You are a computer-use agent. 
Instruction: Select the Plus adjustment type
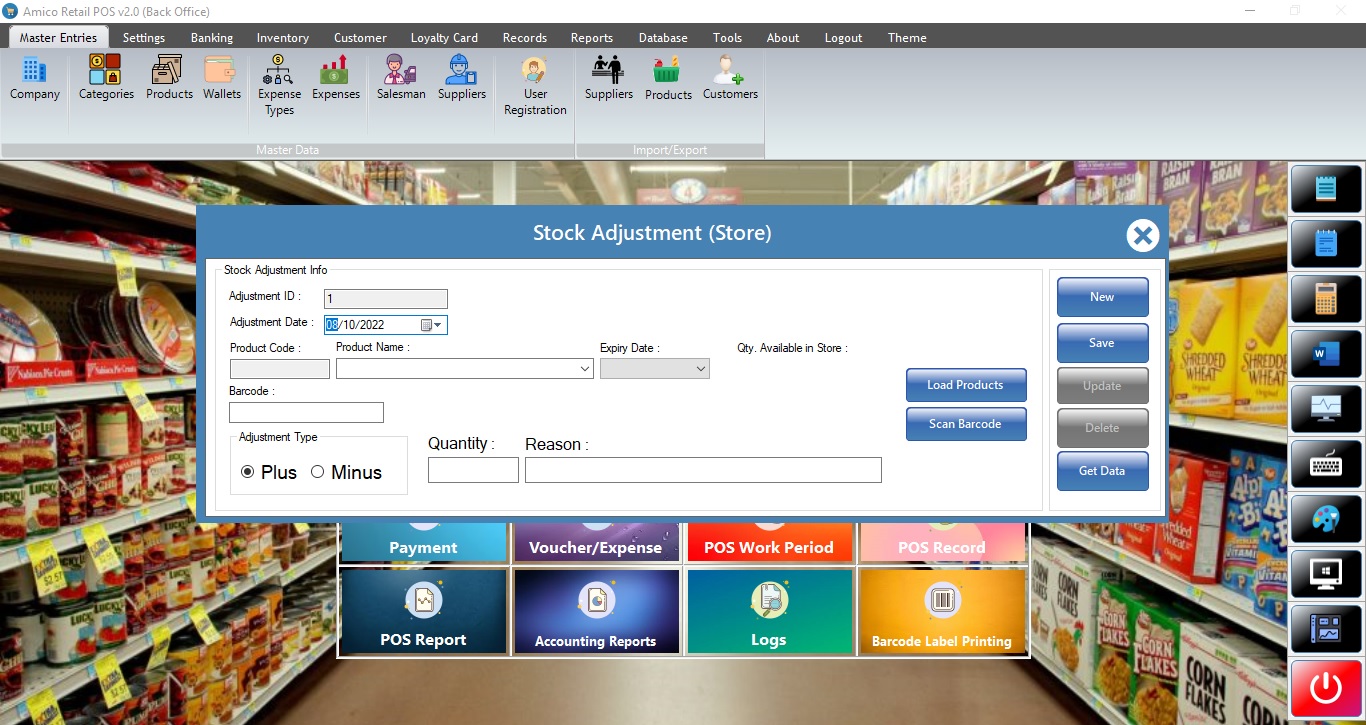click(248, 472)
